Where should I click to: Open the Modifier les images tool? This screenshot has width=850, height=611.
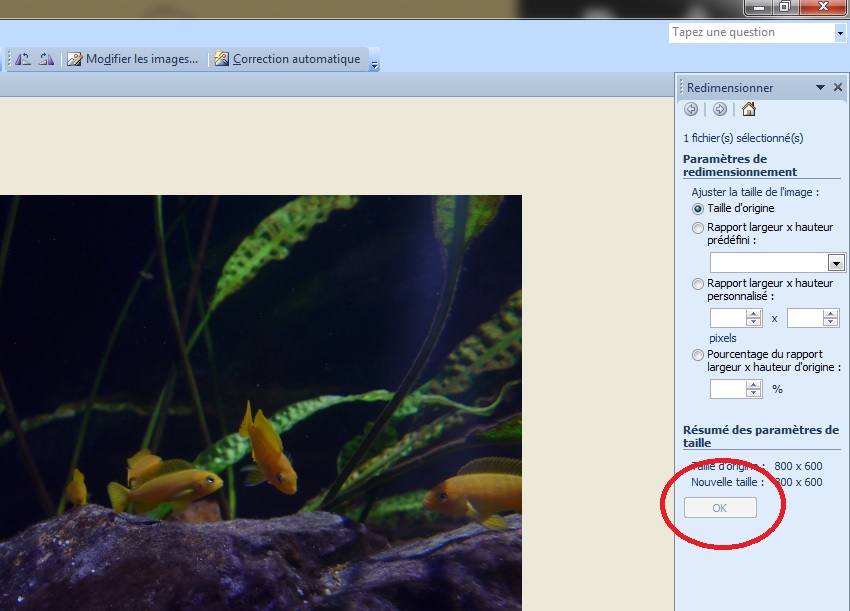click(132, 59)
